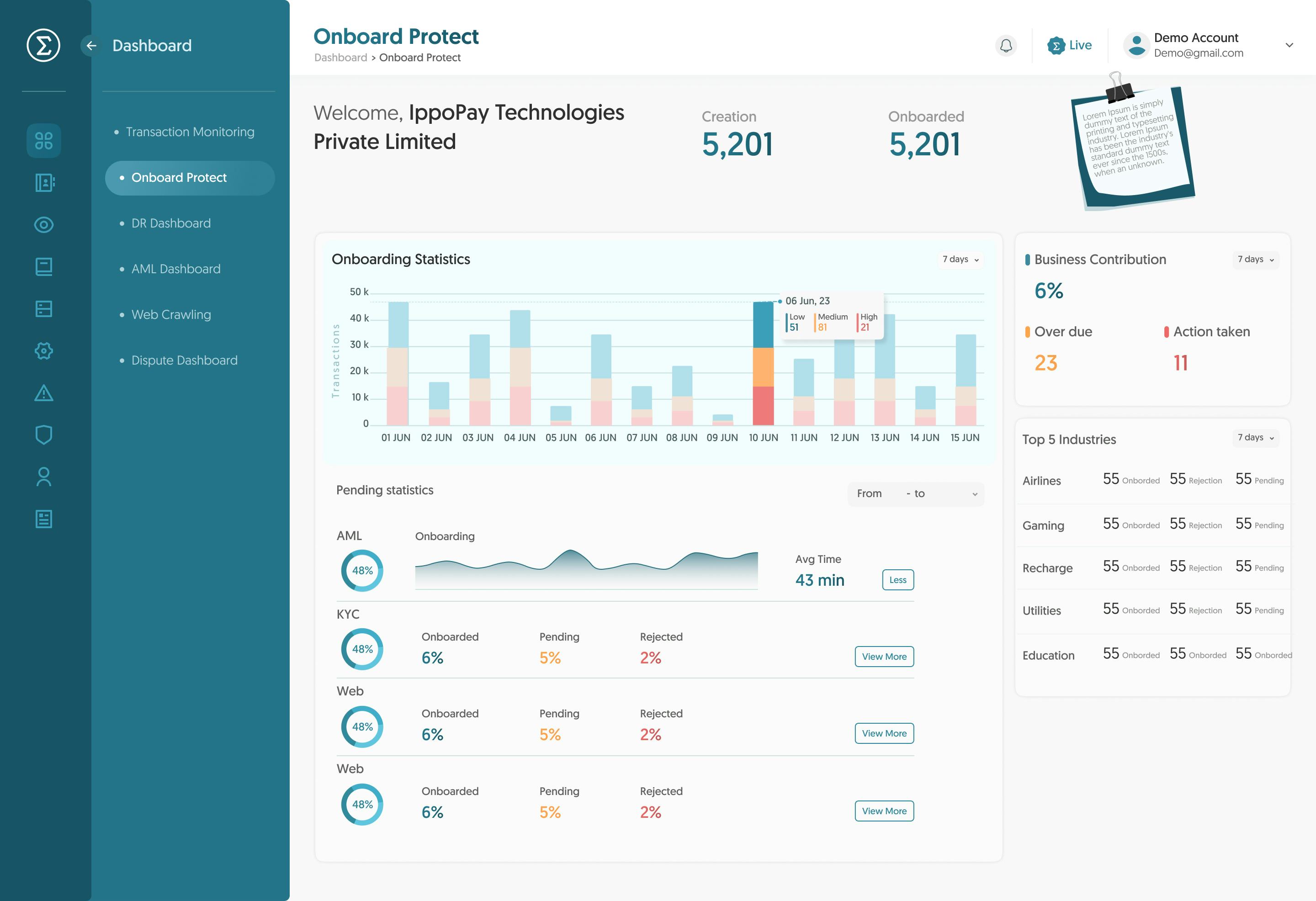This screenshot has width=1316, height=901.
Task: Open the Dispute Dashboard menu item
Action: pyautogui.click(x=184, y=360)
